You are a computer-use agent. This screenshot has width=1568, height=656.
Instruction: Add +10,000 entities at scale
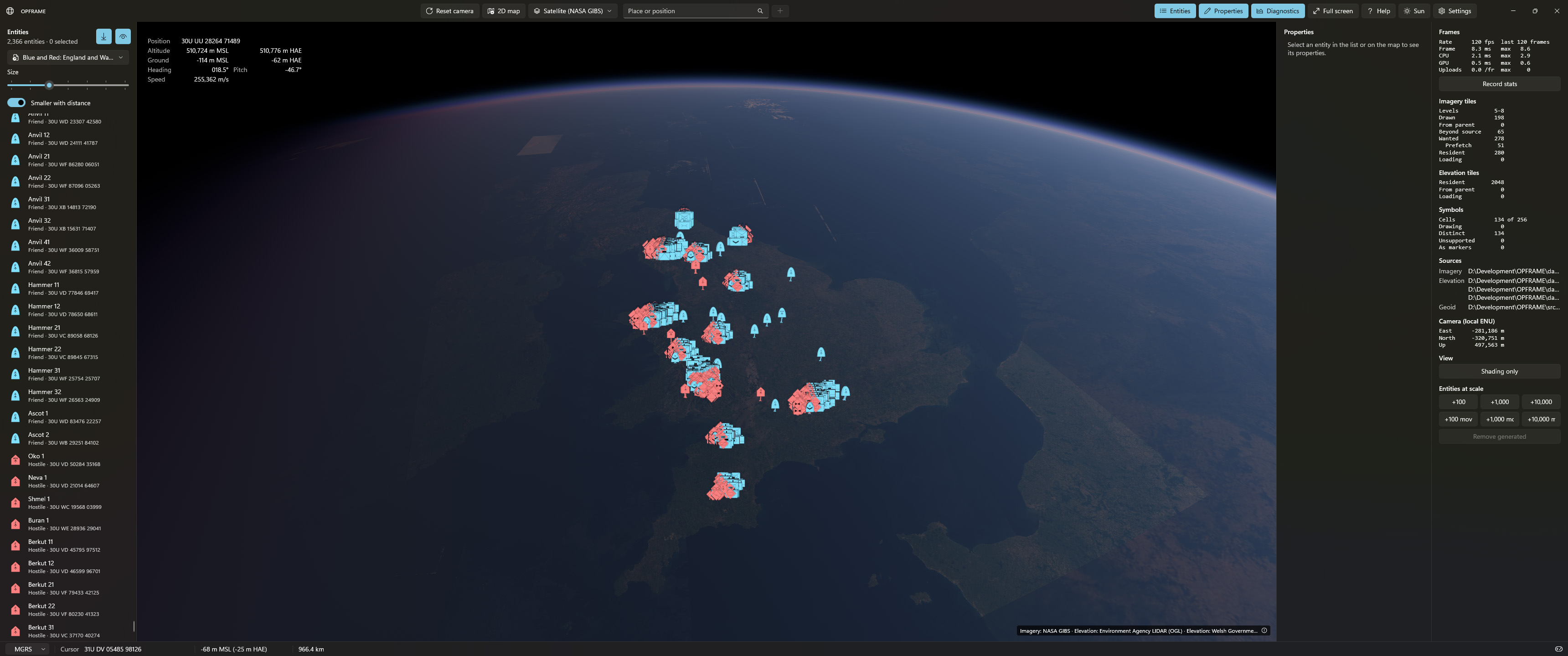point(1541,402)
